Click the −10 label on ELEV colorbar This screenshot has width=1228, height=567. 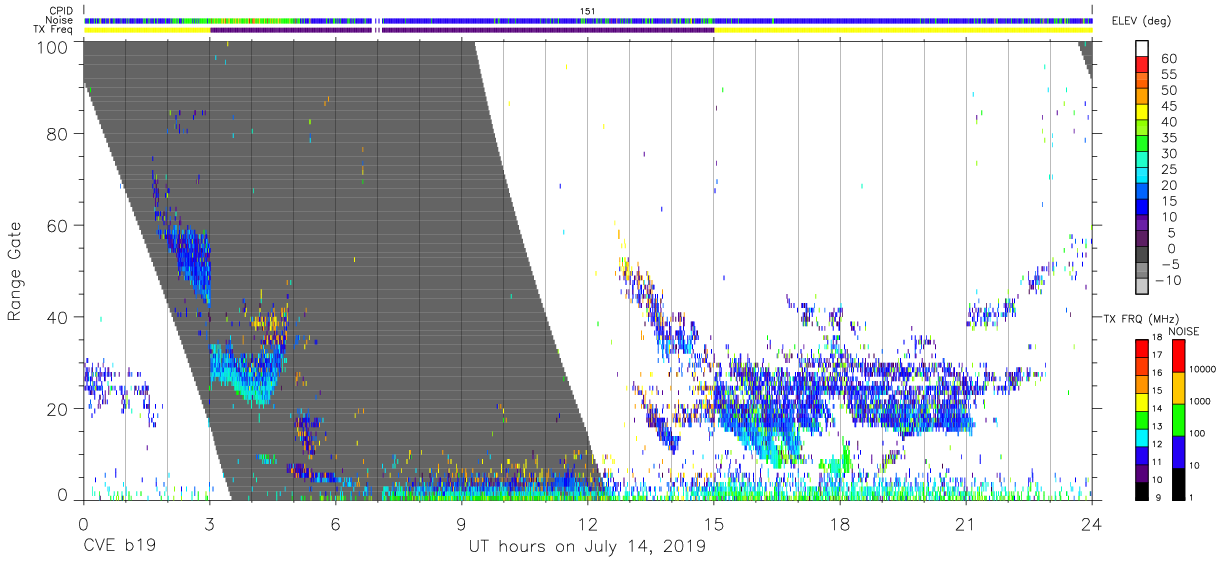(1168, 280)
